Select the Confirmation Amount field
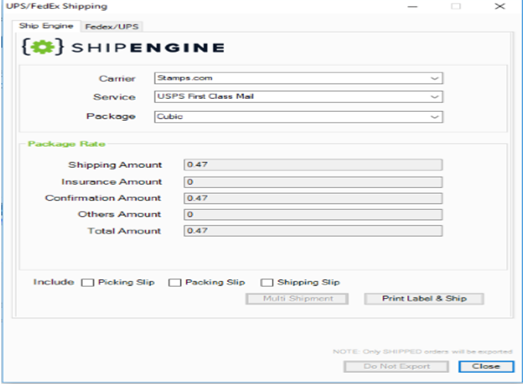 tap(313, 198)
